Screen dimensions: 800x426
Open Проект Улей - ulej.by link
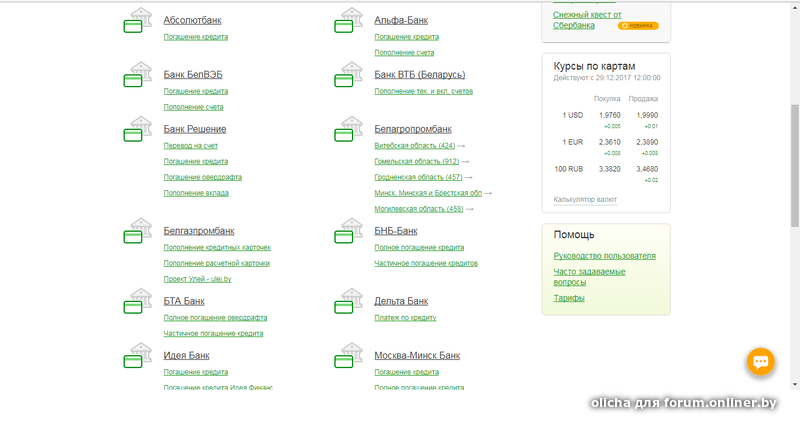tap(197, 279)
